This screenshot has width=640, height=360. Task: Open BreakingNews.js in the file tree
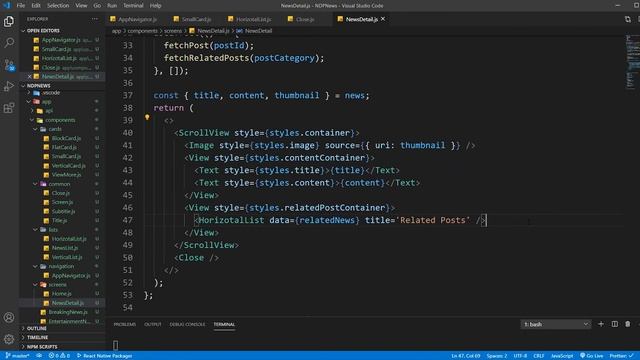pos(68,312)
